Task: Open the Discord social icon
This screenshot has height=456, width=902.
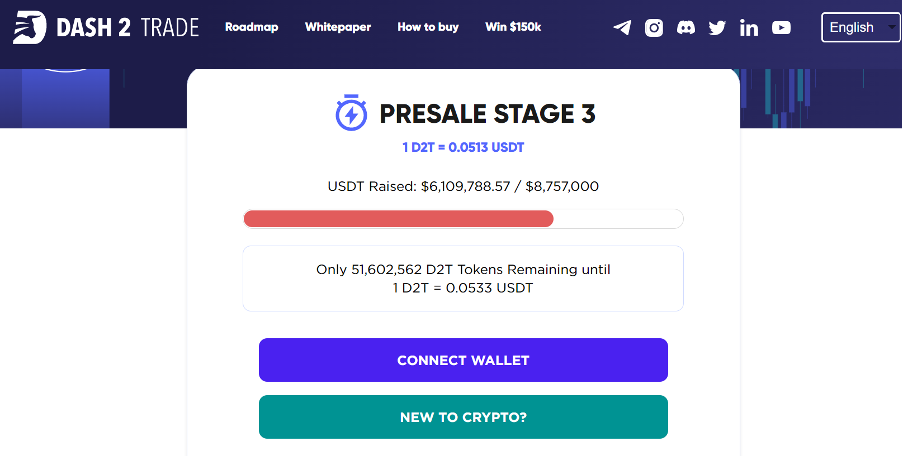Action: [686, 27]
